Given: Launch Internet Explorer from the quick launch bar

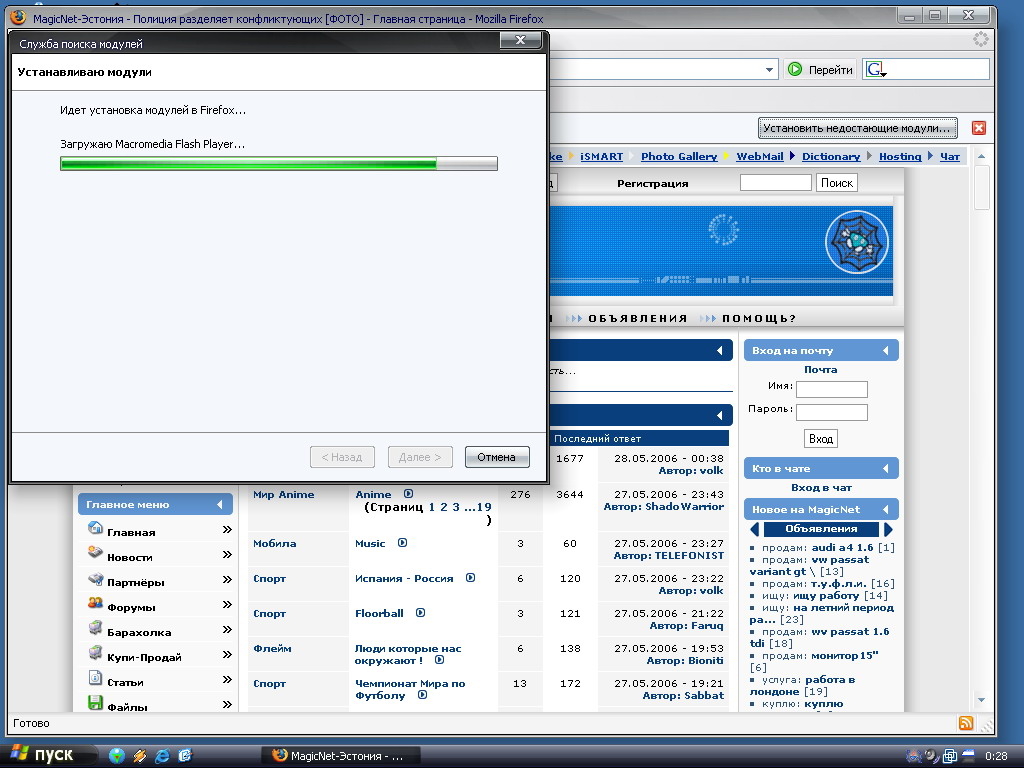Looking at the screenshot, I should pyautogui.click(x=162, y=756).
